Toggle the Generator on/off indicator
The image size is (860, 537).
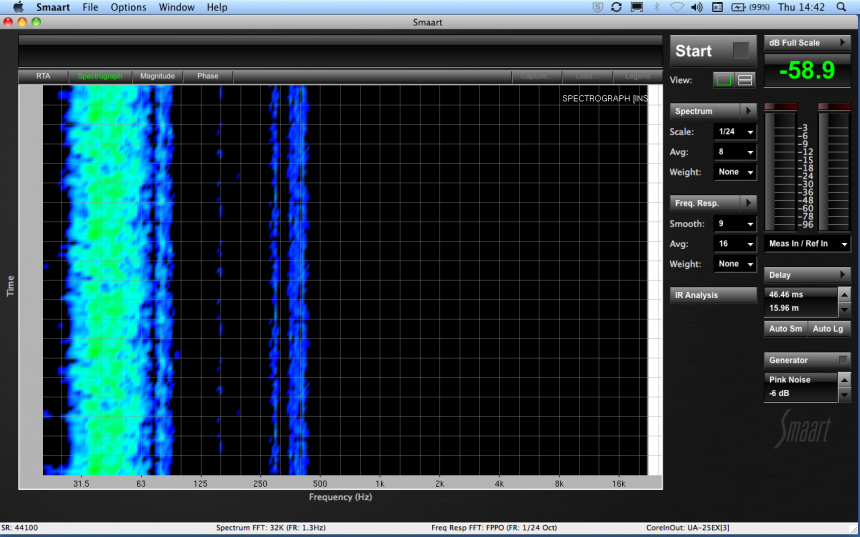(x=843, y=360)
